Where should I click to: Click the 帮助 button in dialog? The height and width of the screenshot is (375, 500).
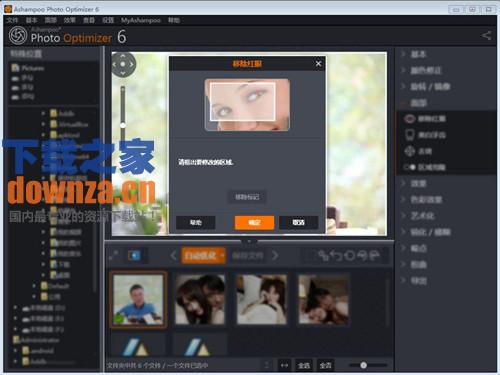[x=196, y=223]
